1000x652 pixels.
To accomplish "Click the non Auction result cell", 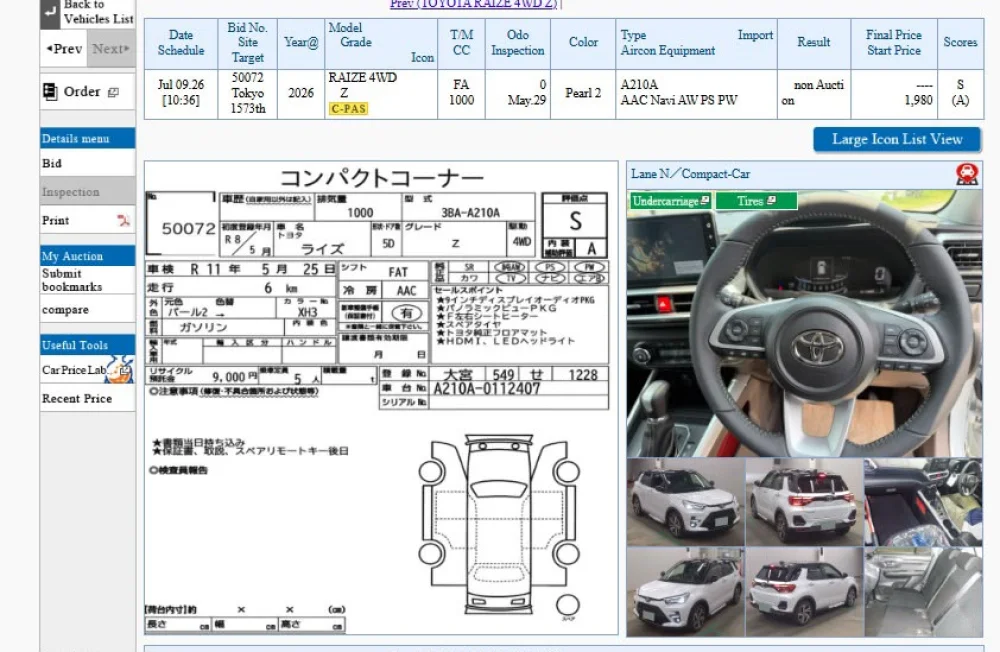I will point(814,94).
